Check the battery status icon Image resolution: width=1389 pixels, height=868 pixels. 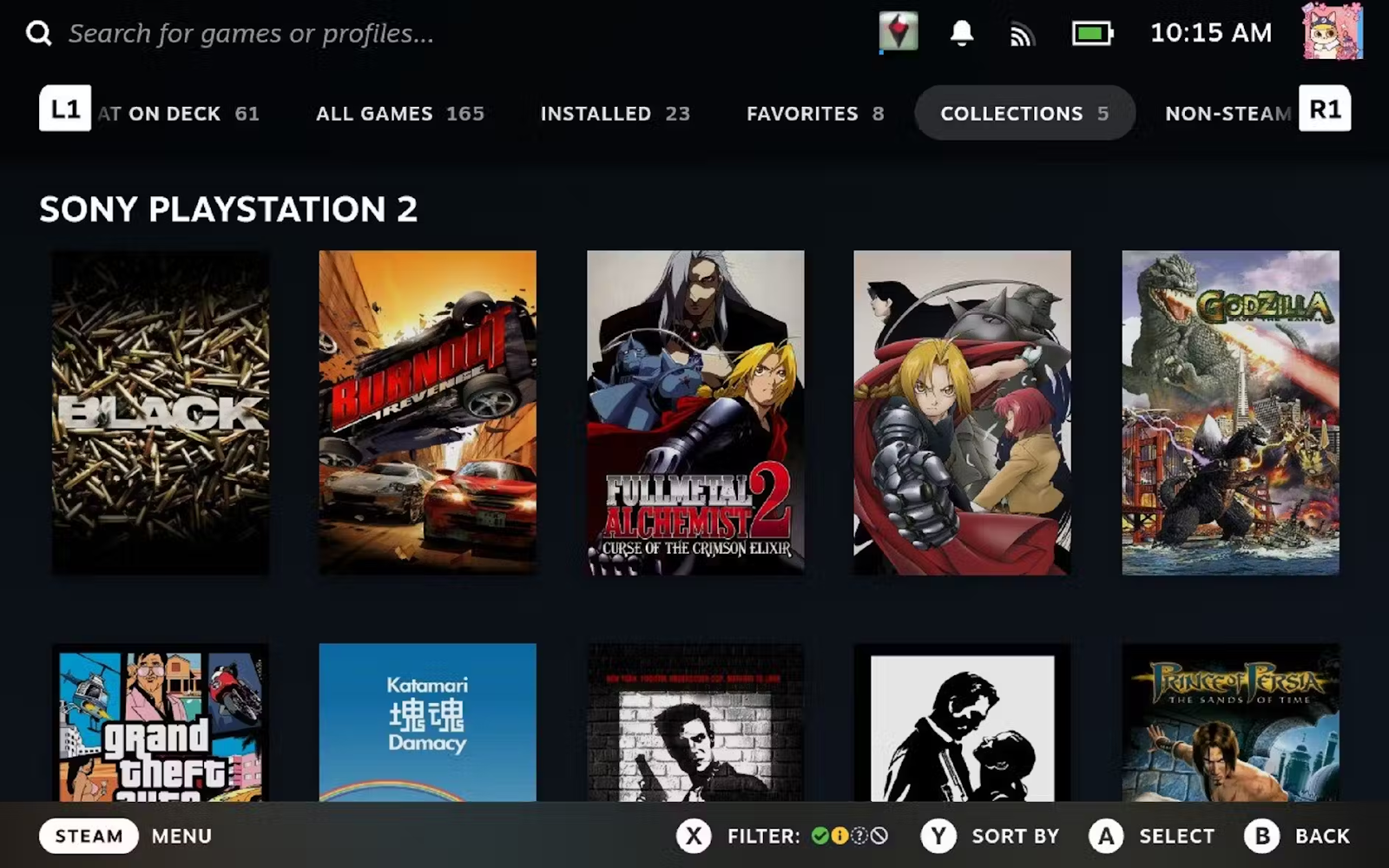pos(1092,34)
